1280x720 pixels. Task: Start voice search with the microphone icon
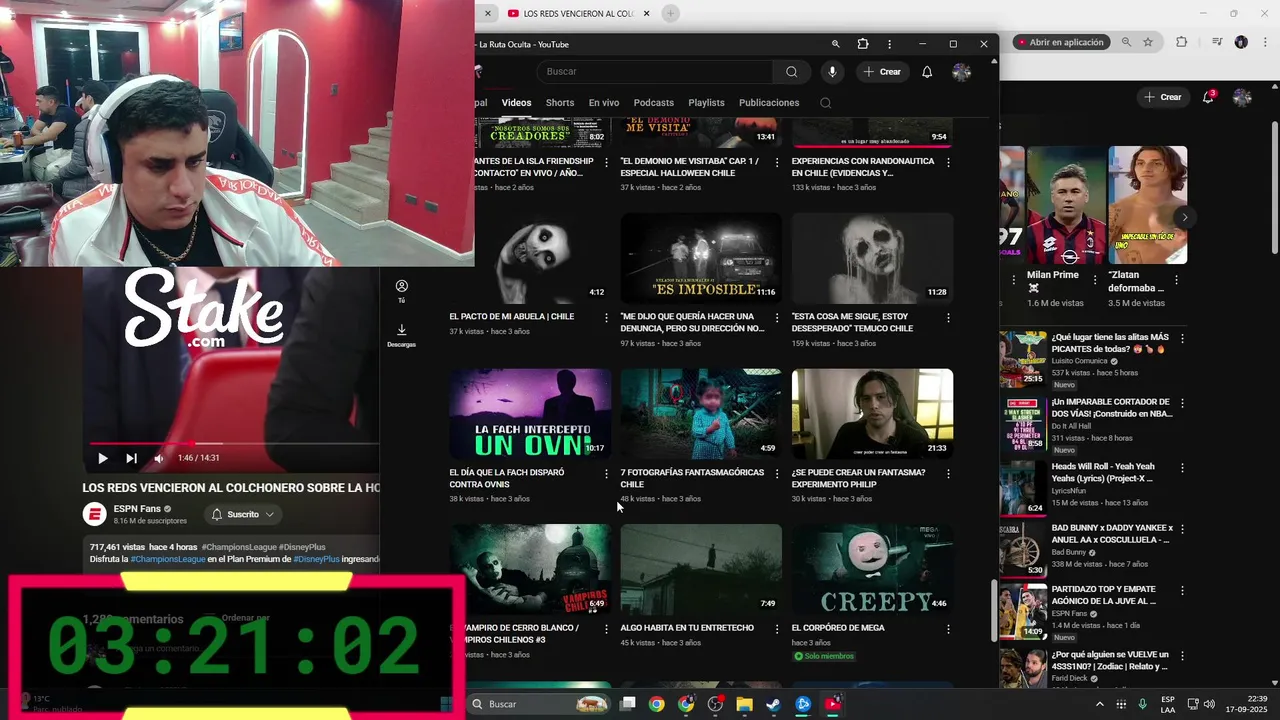tap(832, 72)
